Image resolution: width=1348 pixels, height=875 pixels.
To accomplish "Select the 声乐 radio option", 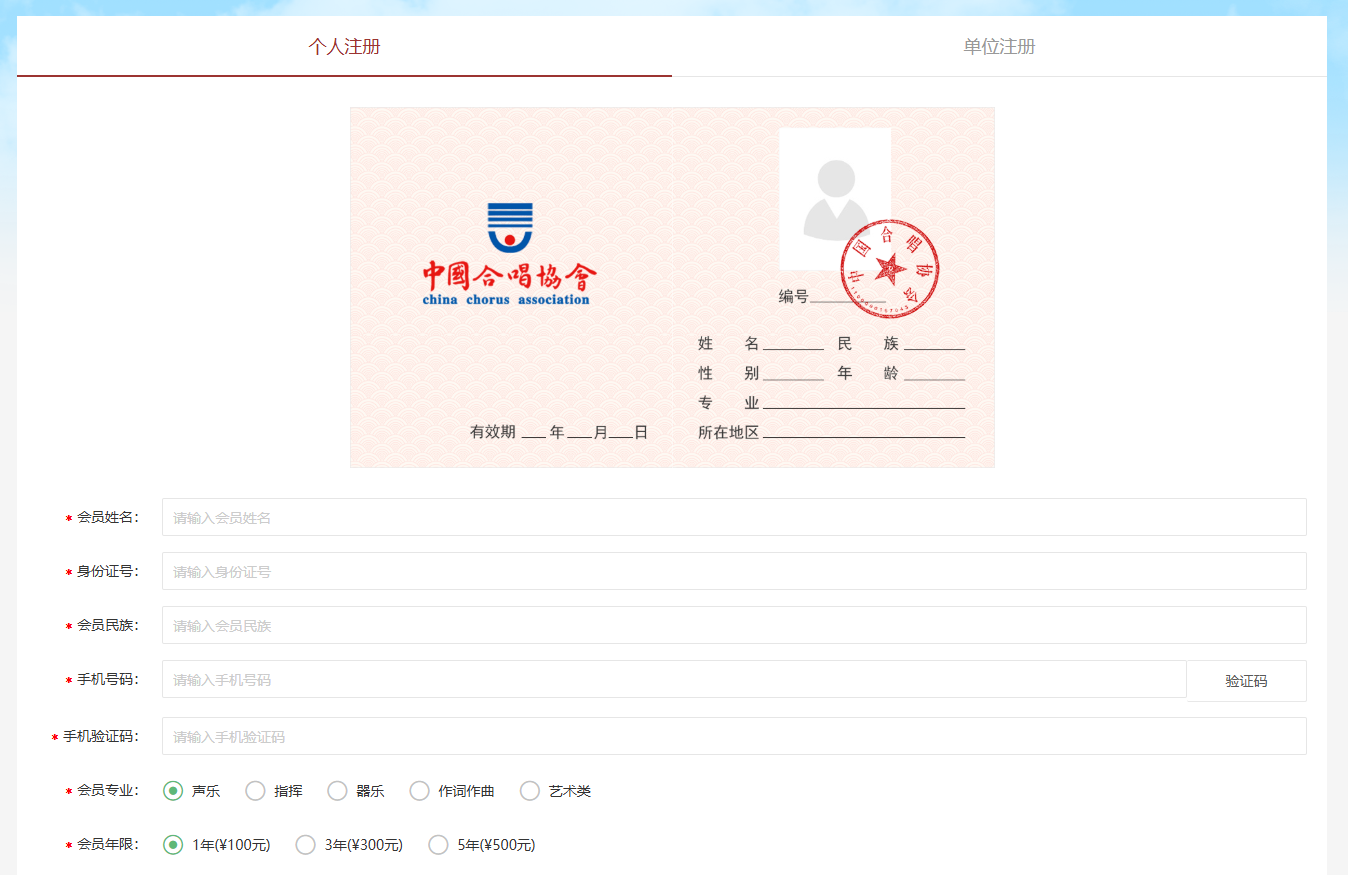I will coord(173,791).
